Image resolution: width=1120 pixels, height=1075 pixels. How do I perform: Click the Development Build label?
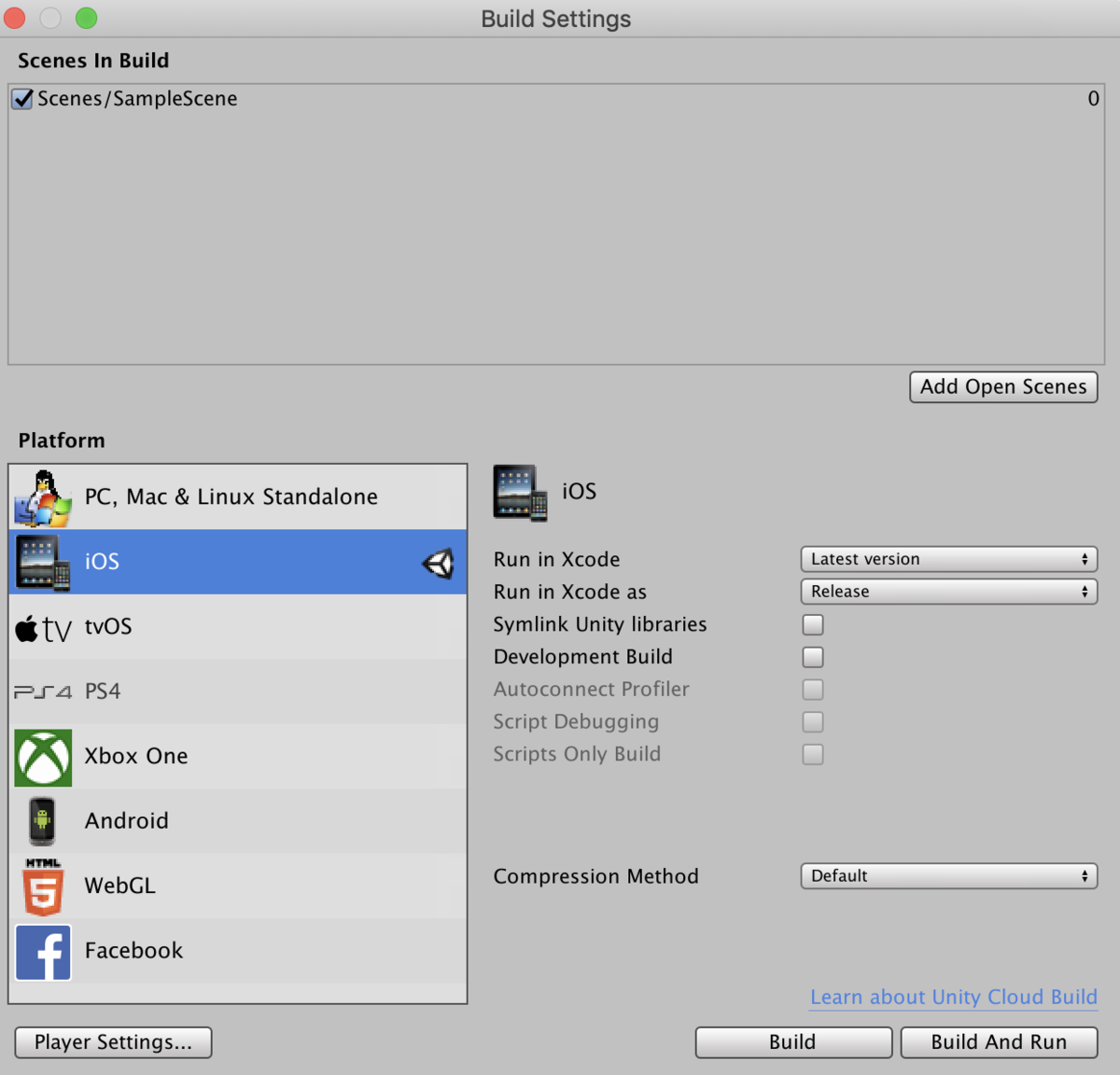(x=583, y=657)
